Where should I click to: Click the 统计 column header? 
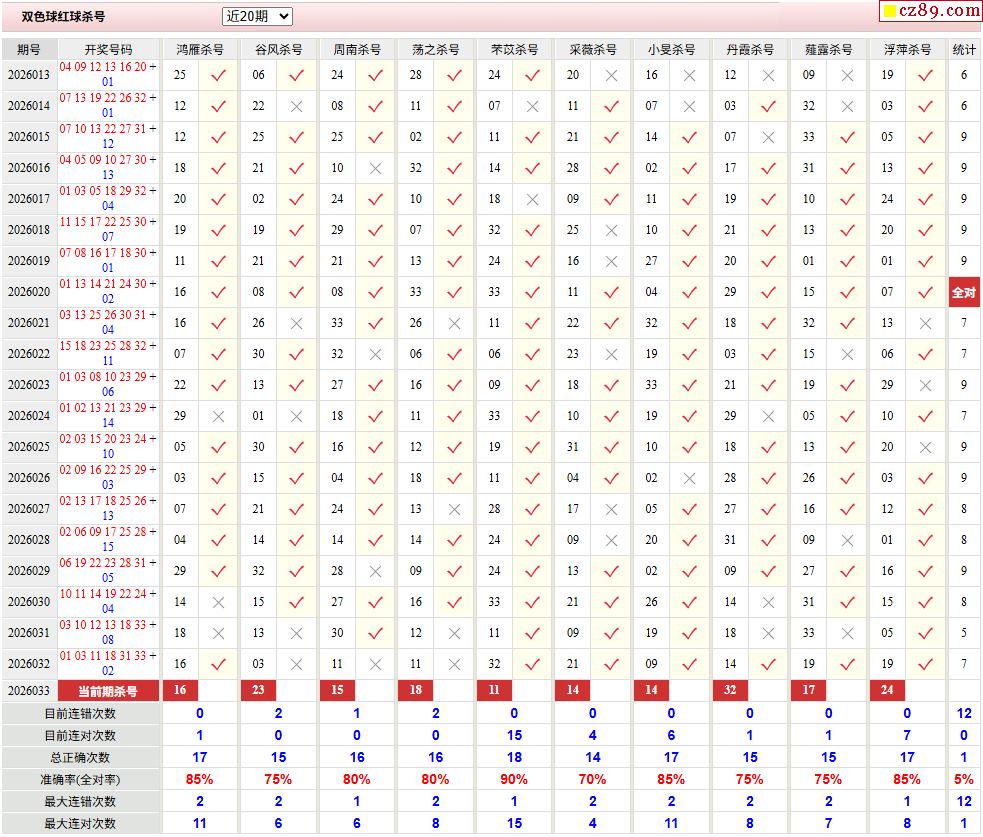coord(964,49)
